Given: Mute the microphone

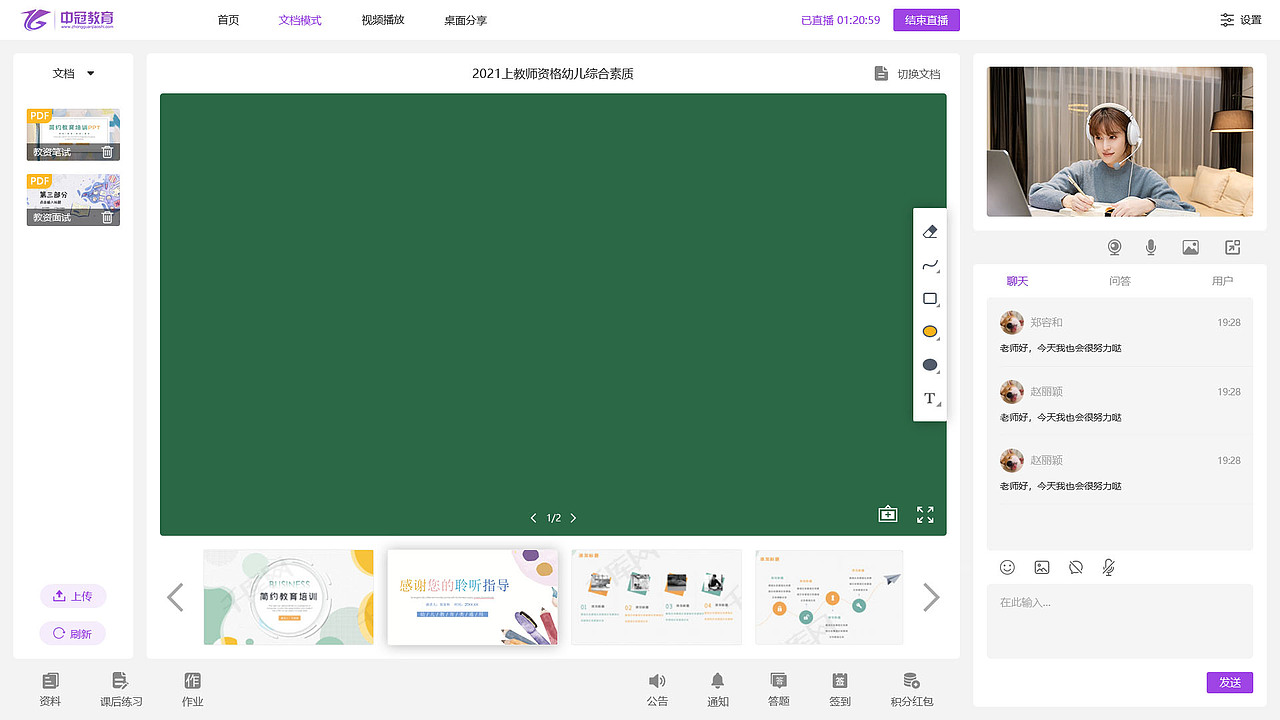Looking at the screenshot, I should coord(1150,247).
